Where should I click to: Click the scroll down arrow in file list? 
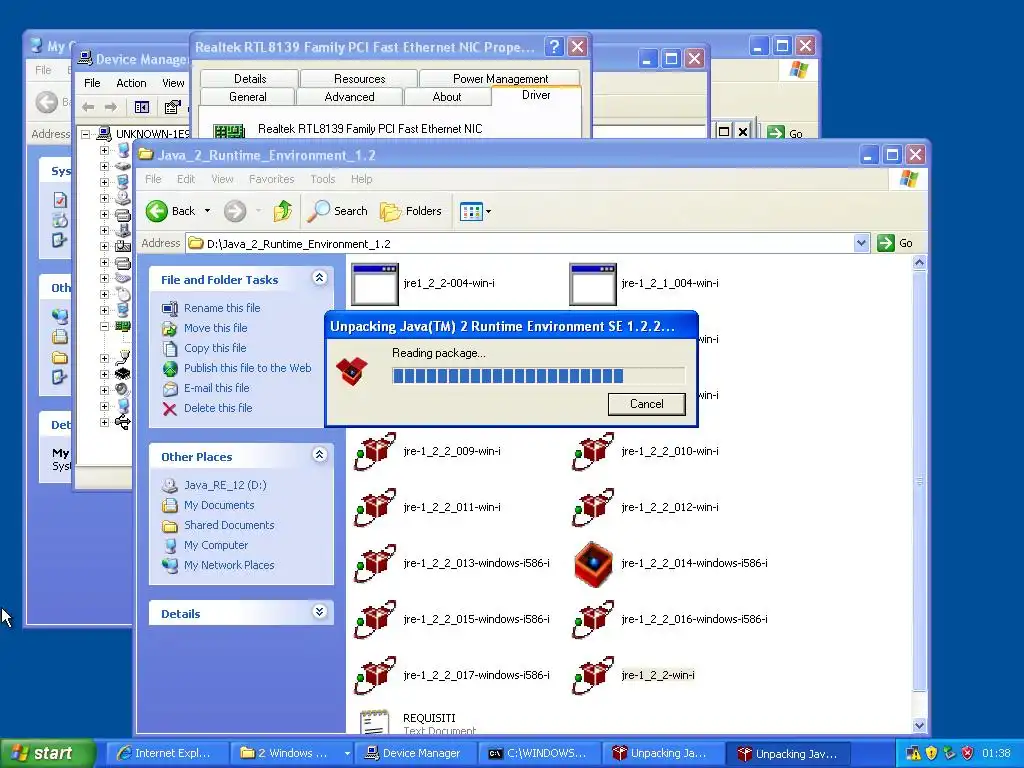[919, 725]
